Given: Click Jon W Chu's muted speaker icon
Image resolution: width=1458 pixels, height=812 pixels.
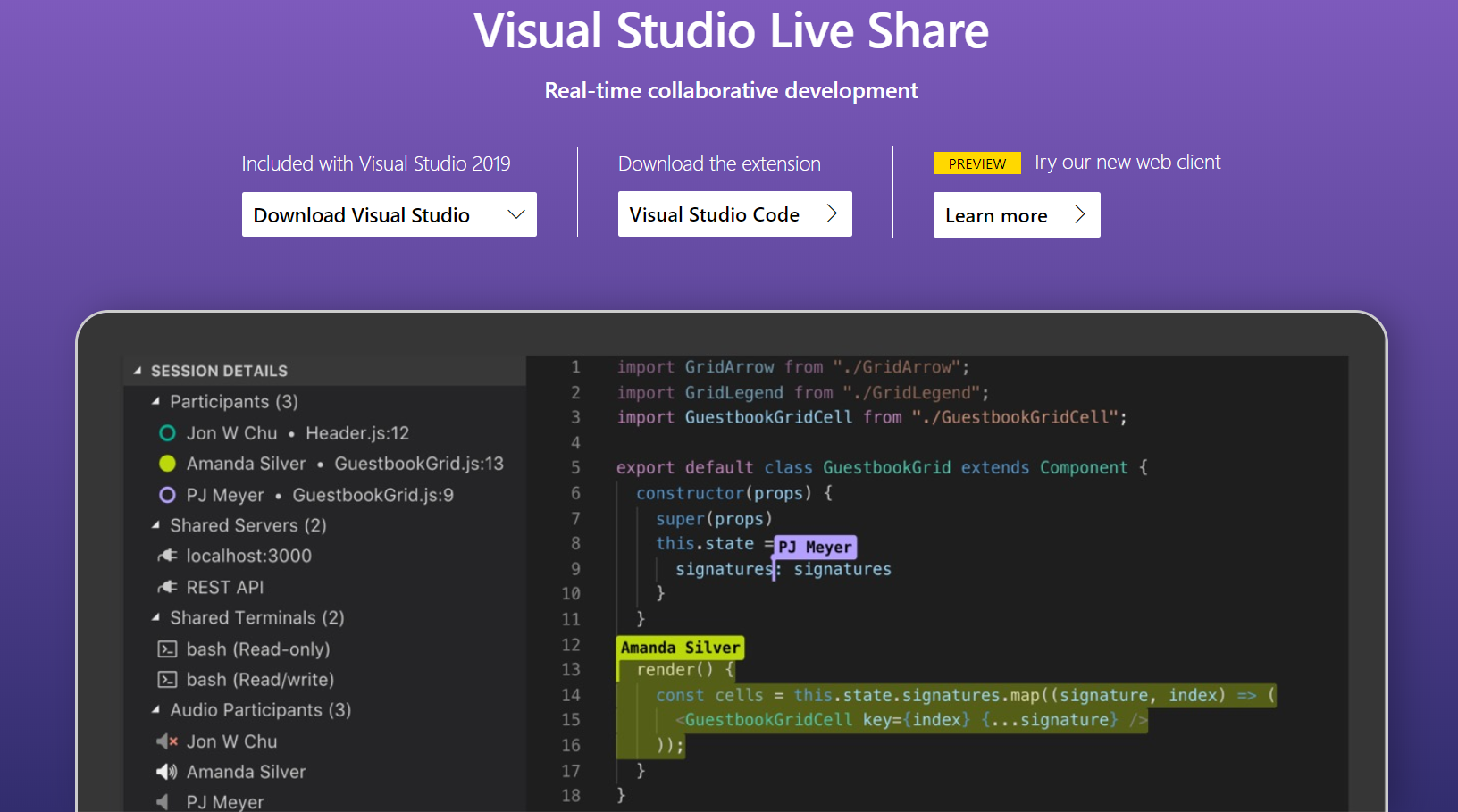Looking at the screenshot, I should pos(167,741).
